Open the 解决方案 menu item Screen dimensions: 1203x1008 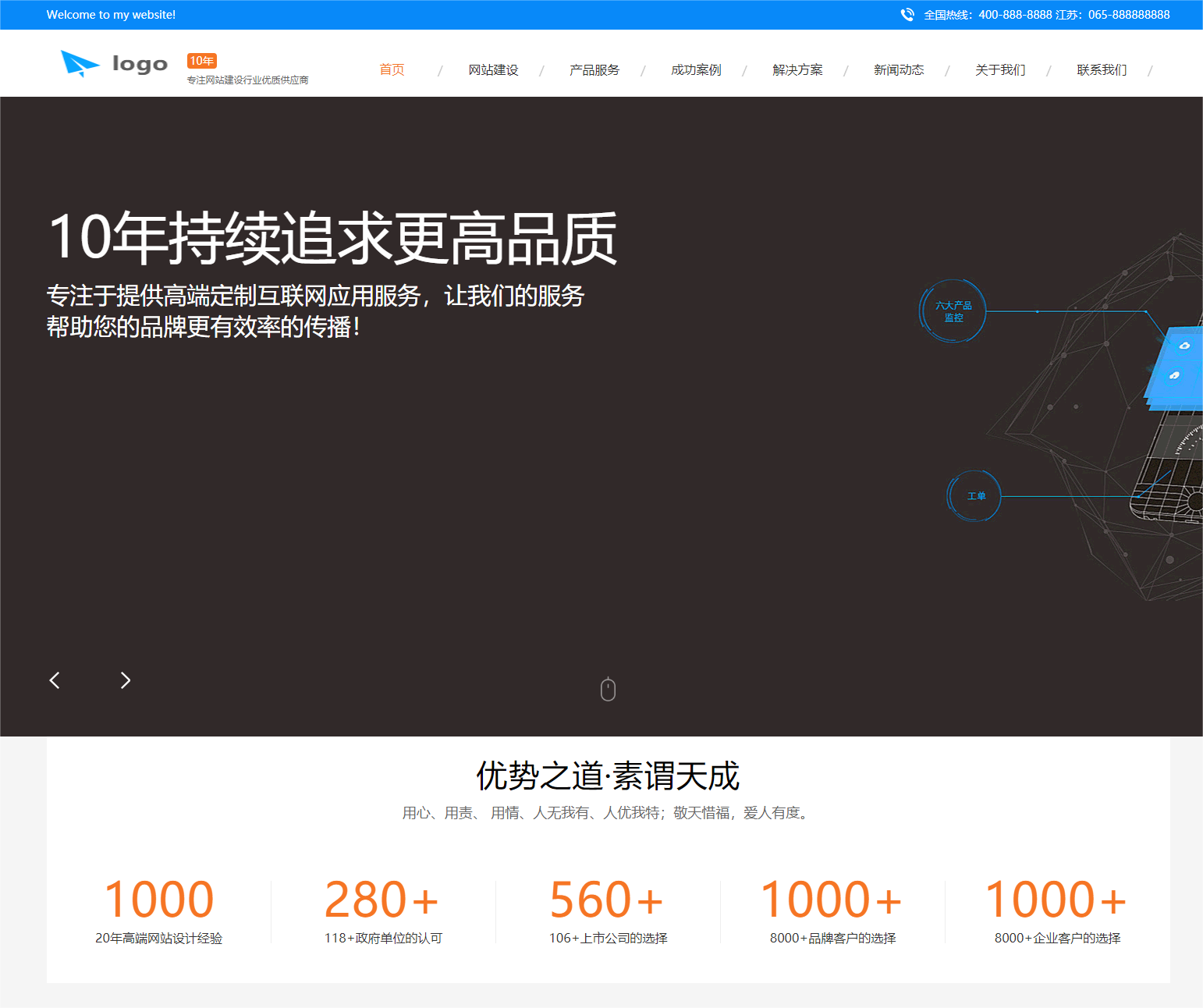[x=797, y=70]
